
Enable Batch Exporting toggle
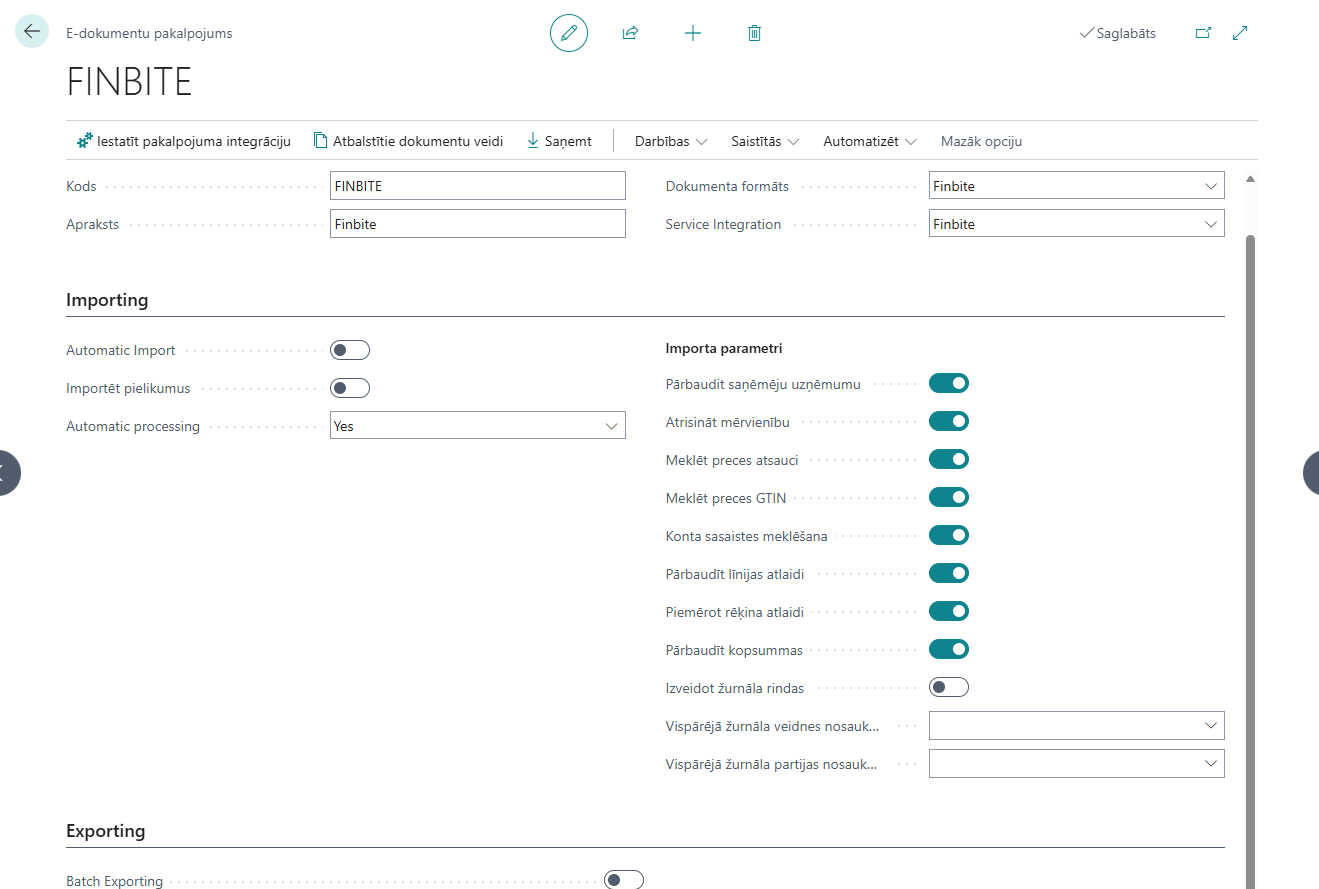click(624, 880)
